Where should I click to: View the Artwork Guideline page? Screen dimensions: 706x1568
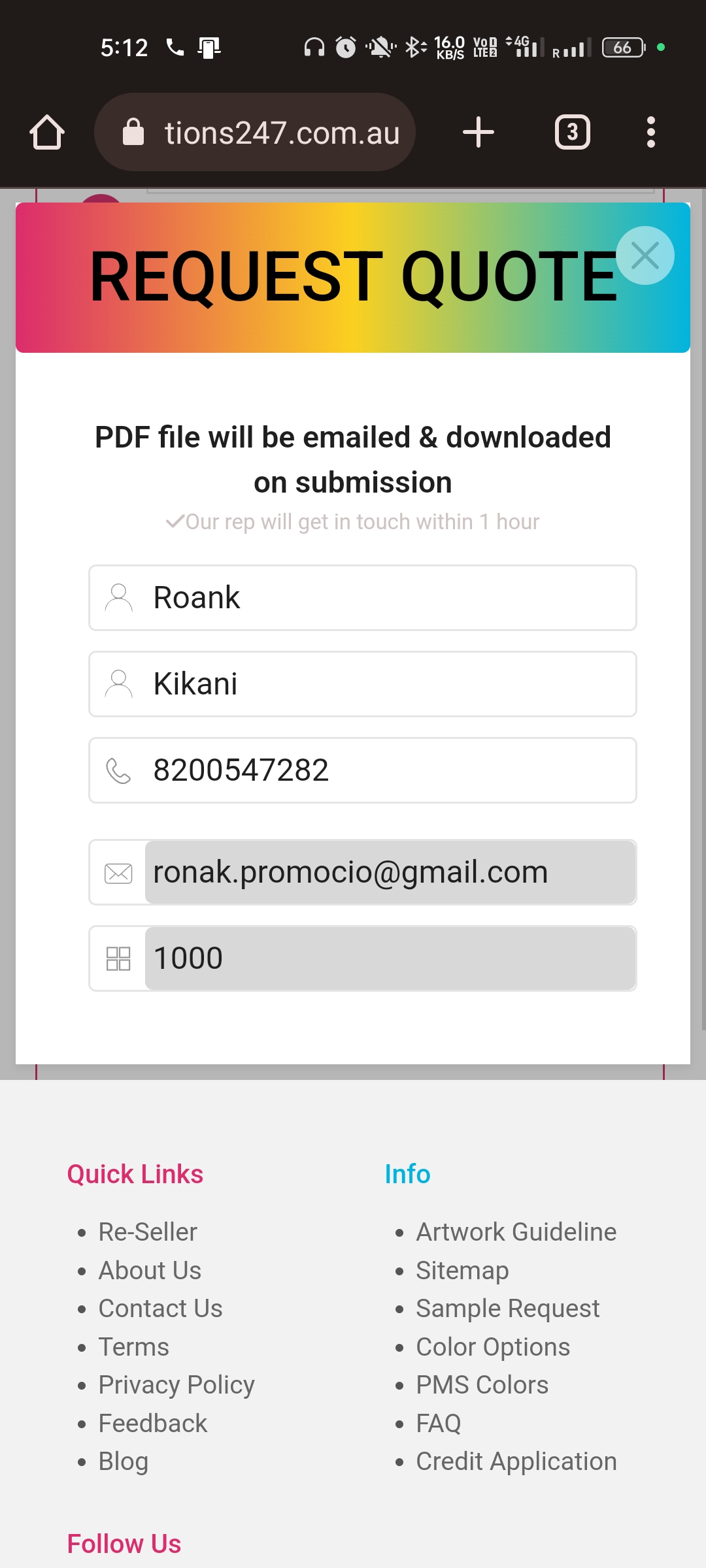click(x=516, y=1232)
